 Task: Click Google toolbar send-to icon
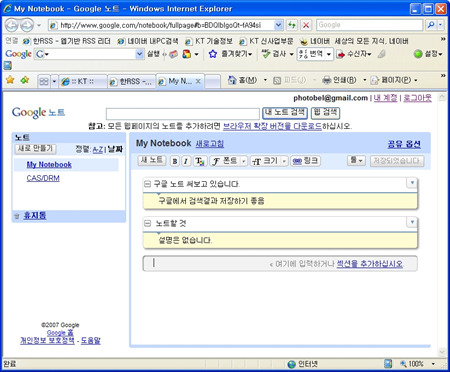click(x=340, y=54)
